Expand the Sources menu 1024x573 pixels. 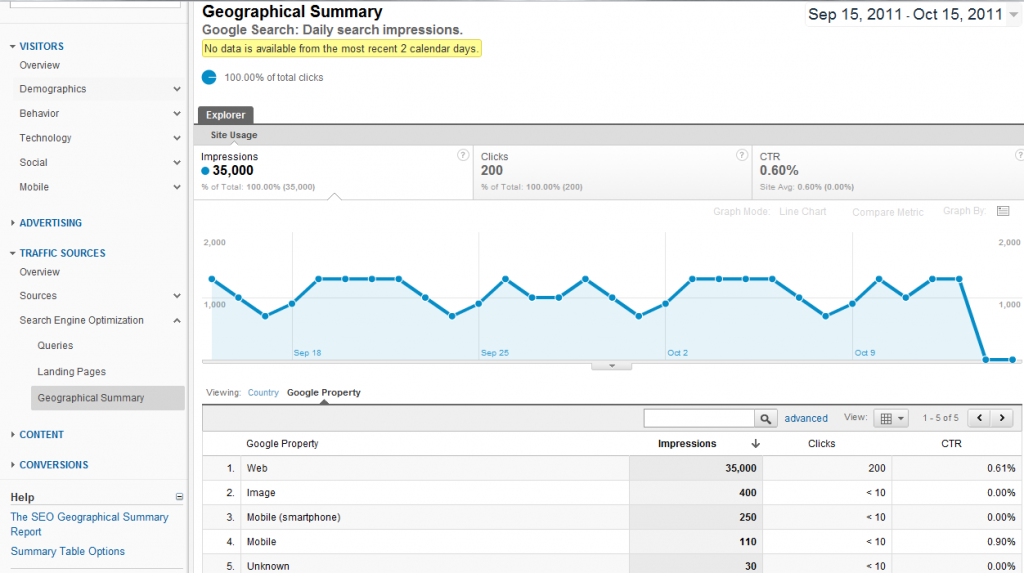pyautogui.click(x=176, y=296)
